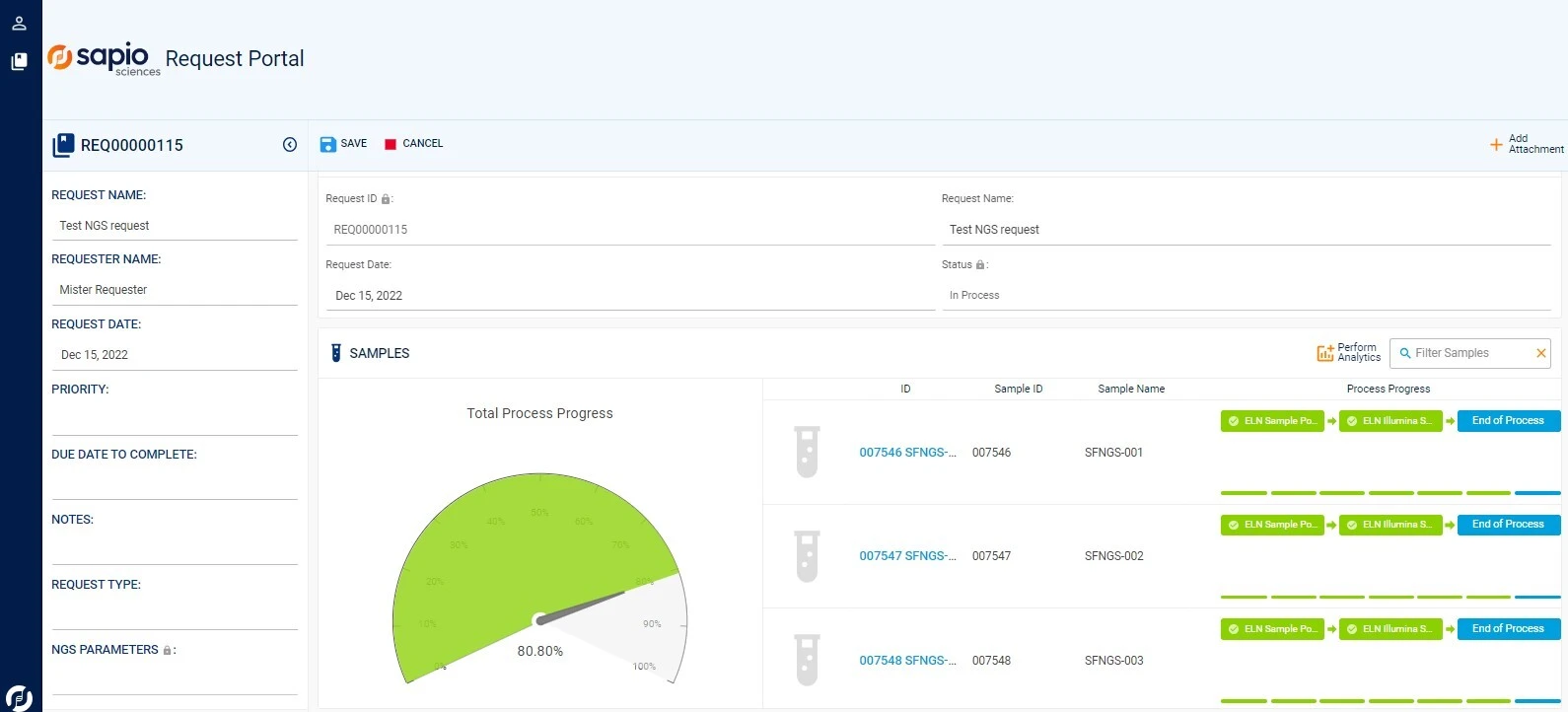This screenshot has height=712, width=1568.
Task: Click the Sapio Sciences logo in header
Action: [x=104, y=59]
